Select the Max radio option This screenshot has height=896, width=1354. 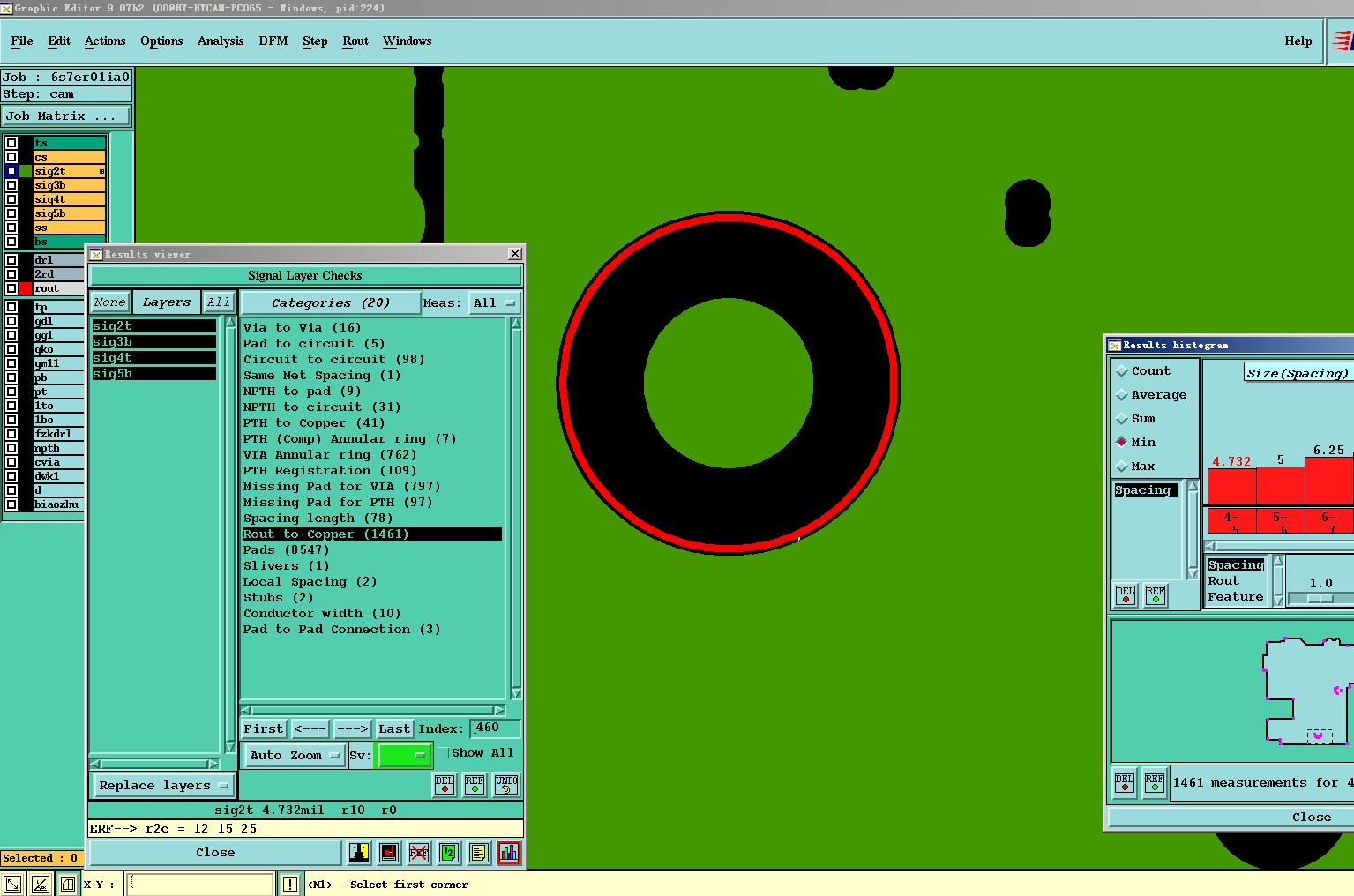(1122, 467)
